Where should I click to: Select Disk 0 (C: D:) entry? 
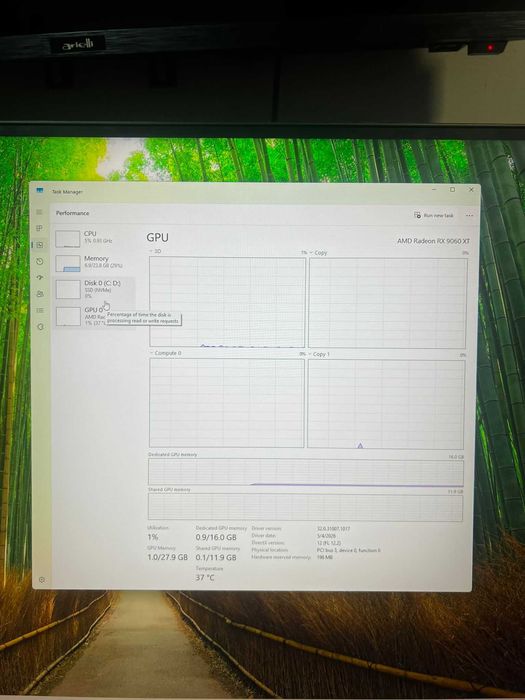(94, 289)
